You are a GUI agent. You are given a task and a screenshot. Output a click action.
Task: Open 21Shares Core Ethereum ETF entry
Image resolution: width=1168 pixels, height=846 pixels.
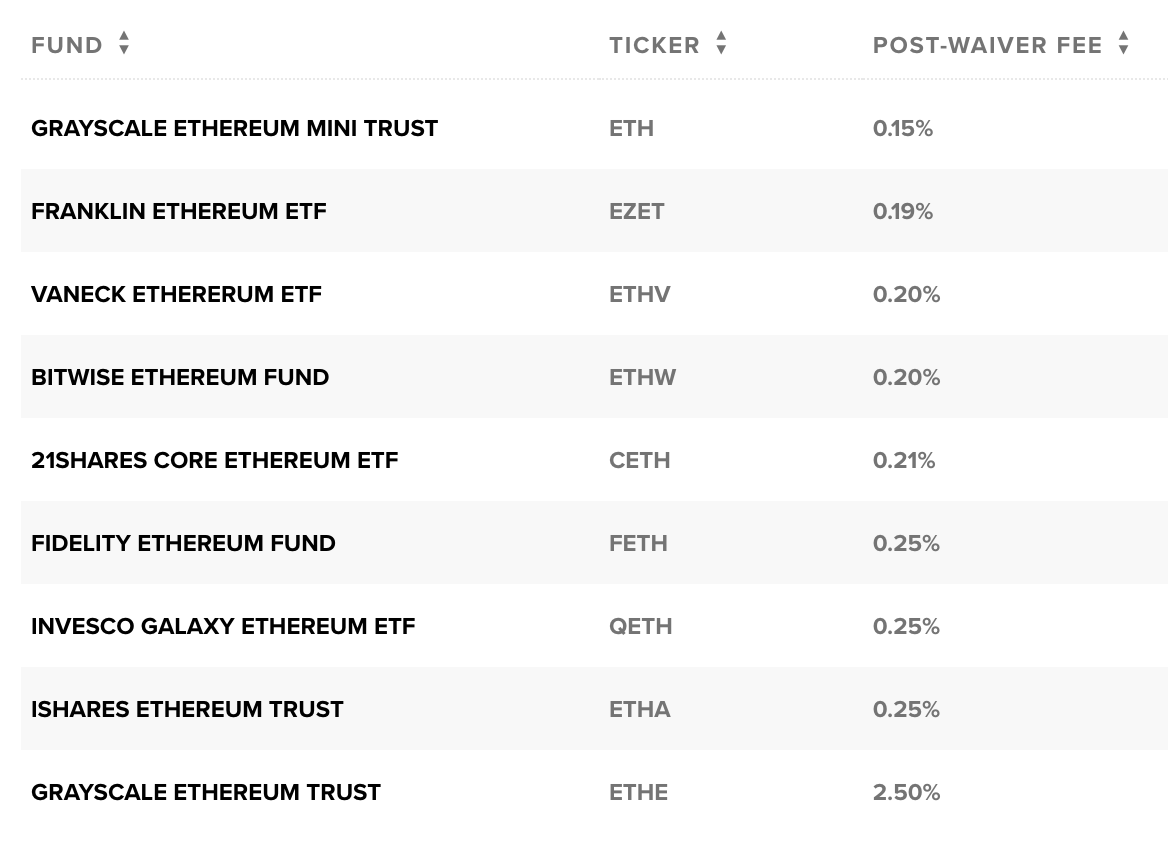(x=215, y=460)
